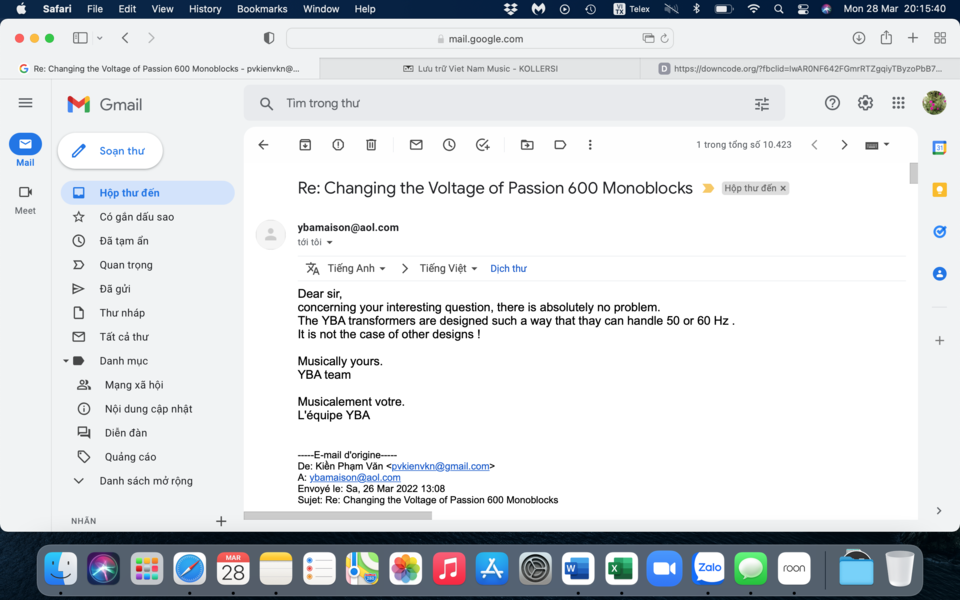Viewport: 960px width, 600px height.
Task: Open Tất cả thư all mail
Action: point(148,337)
